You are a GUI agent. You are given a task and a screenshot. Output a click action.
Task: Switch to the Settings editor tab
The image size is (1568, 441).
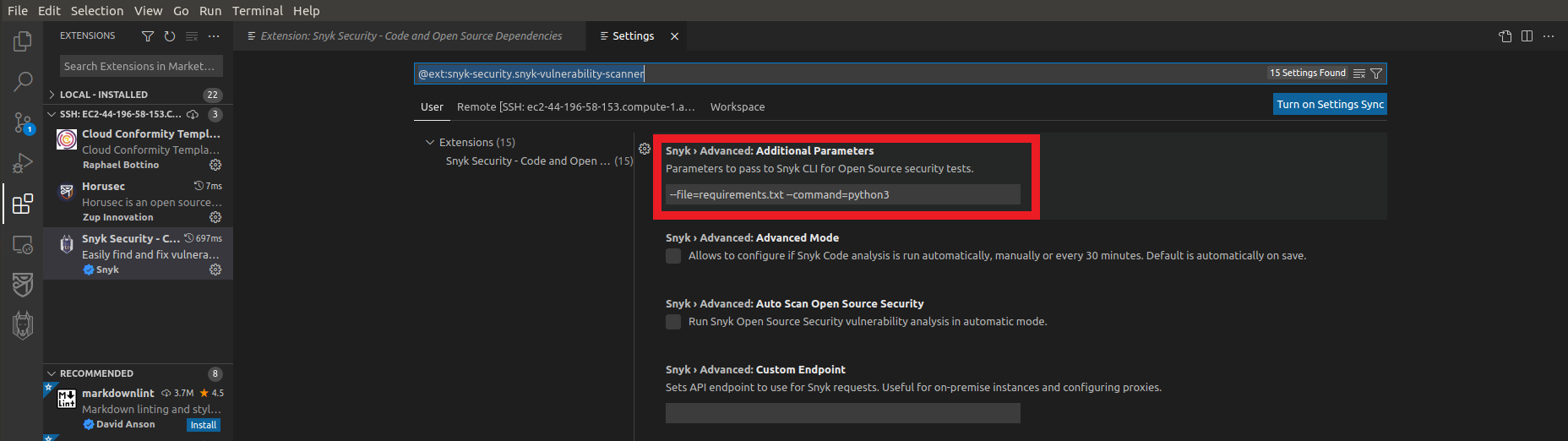point(634,36)
